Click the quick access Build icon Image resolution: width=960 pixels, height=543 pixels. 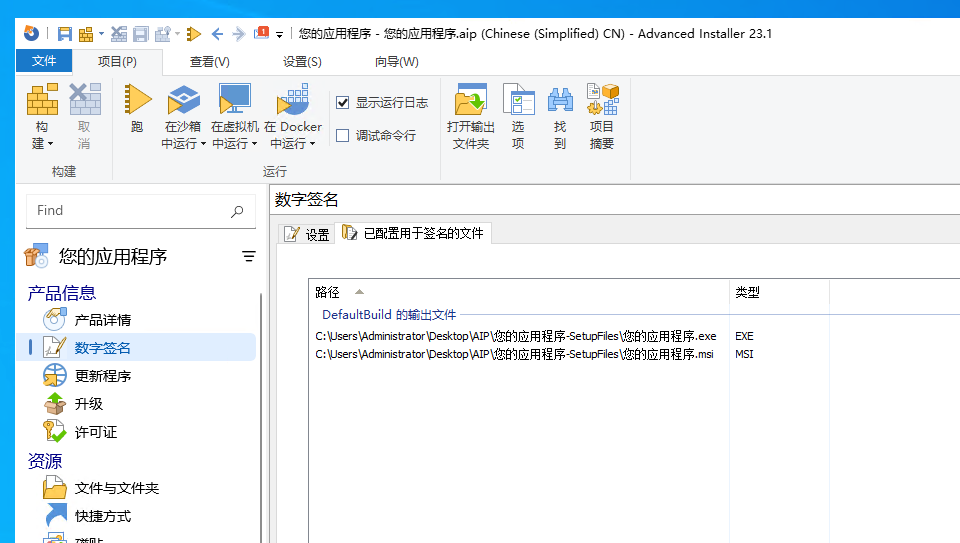tap(86, 34)
